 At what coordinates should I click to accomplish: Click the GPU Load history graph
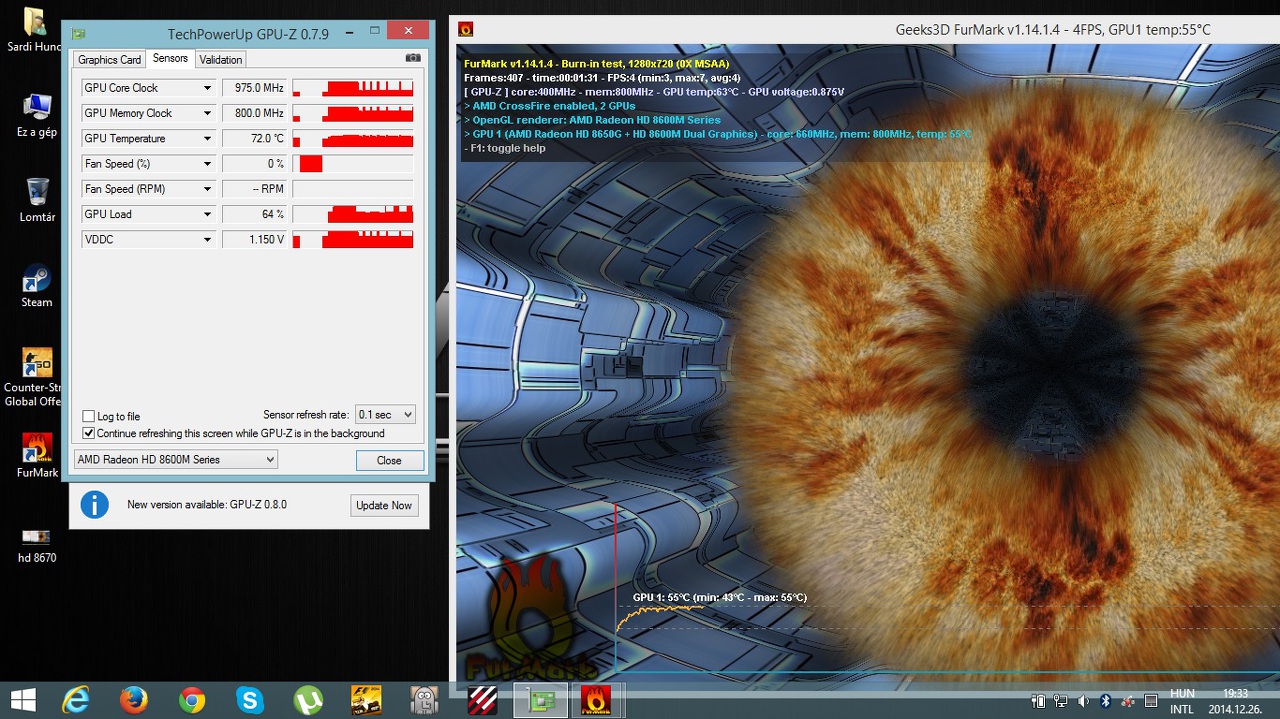pos(353,214)
